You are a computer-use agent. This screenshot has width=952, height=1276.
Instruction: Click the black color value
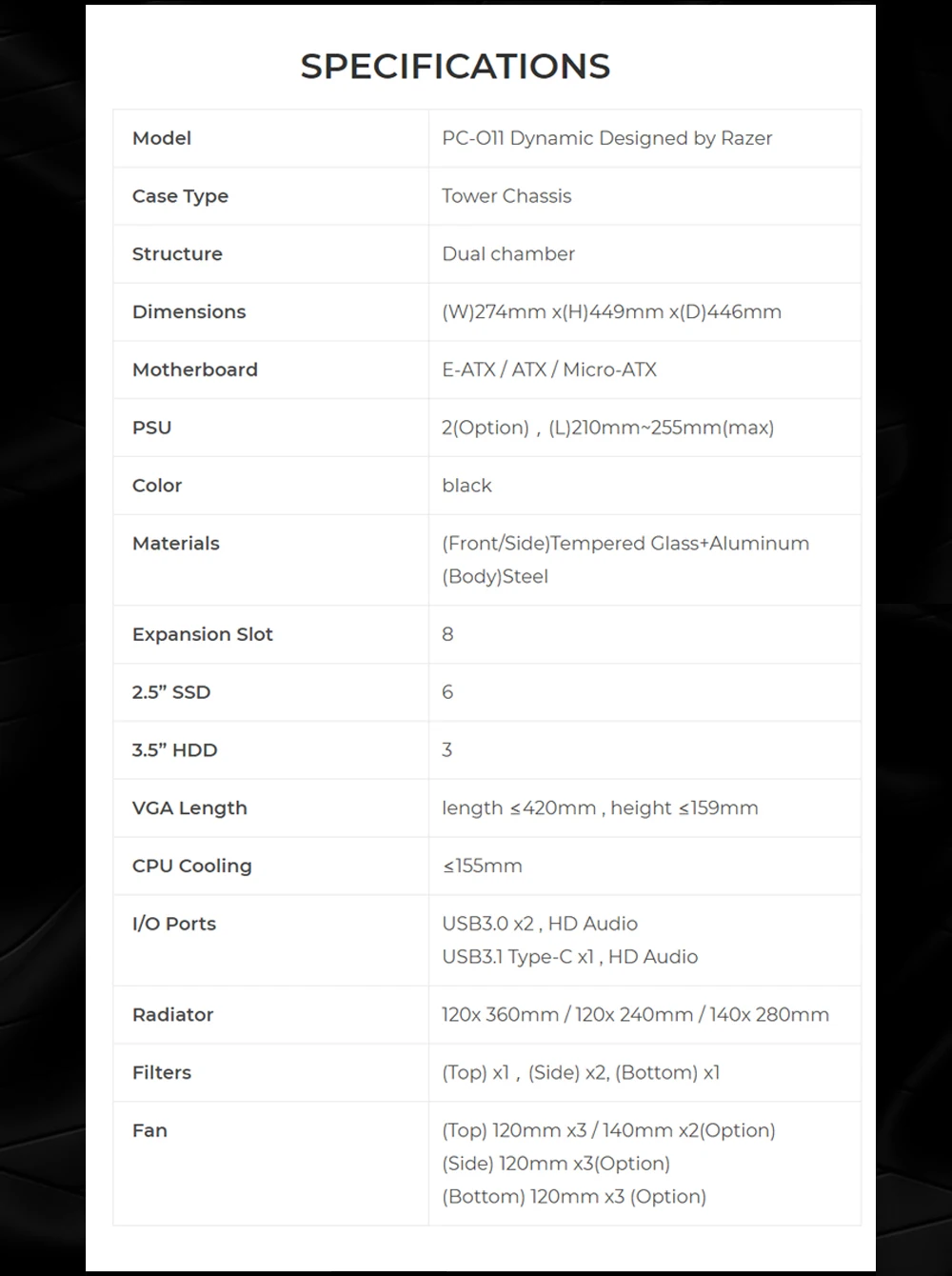tap(466, 486)
